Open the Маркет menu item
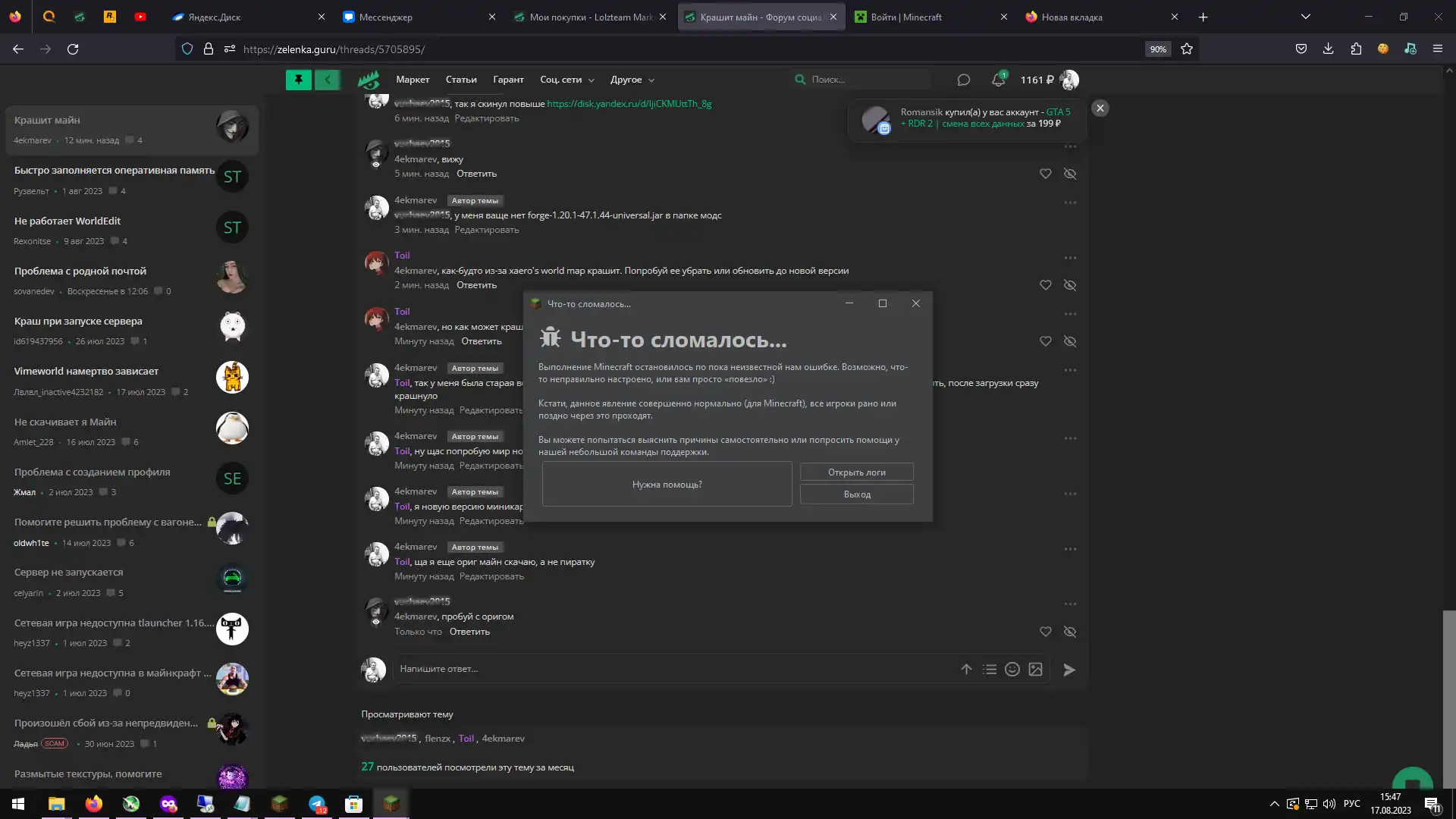 tap(413, 80)
